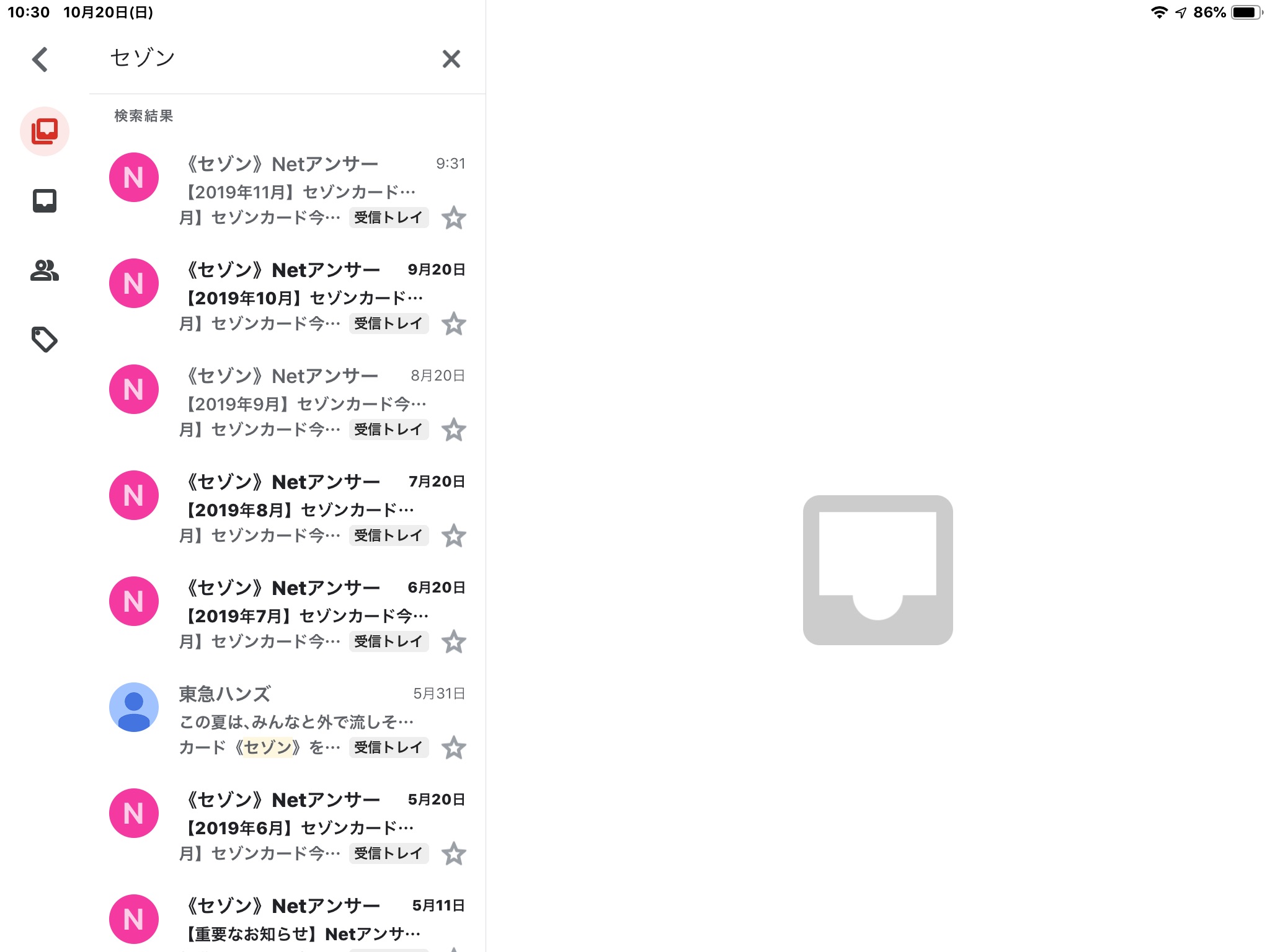Open sender avatar N of the 9:31 email

coord(134,177)
